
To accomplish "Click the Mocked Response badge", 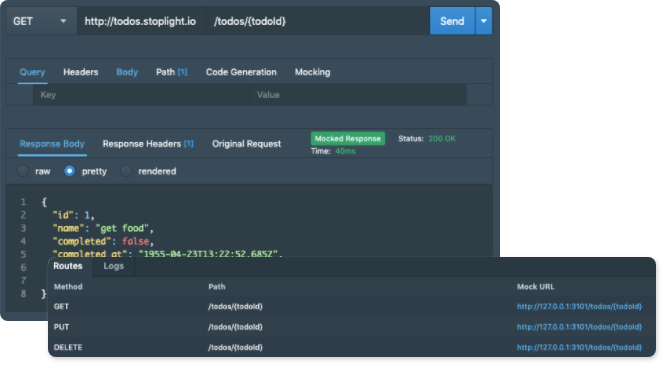I will click(x=348, y=139).
